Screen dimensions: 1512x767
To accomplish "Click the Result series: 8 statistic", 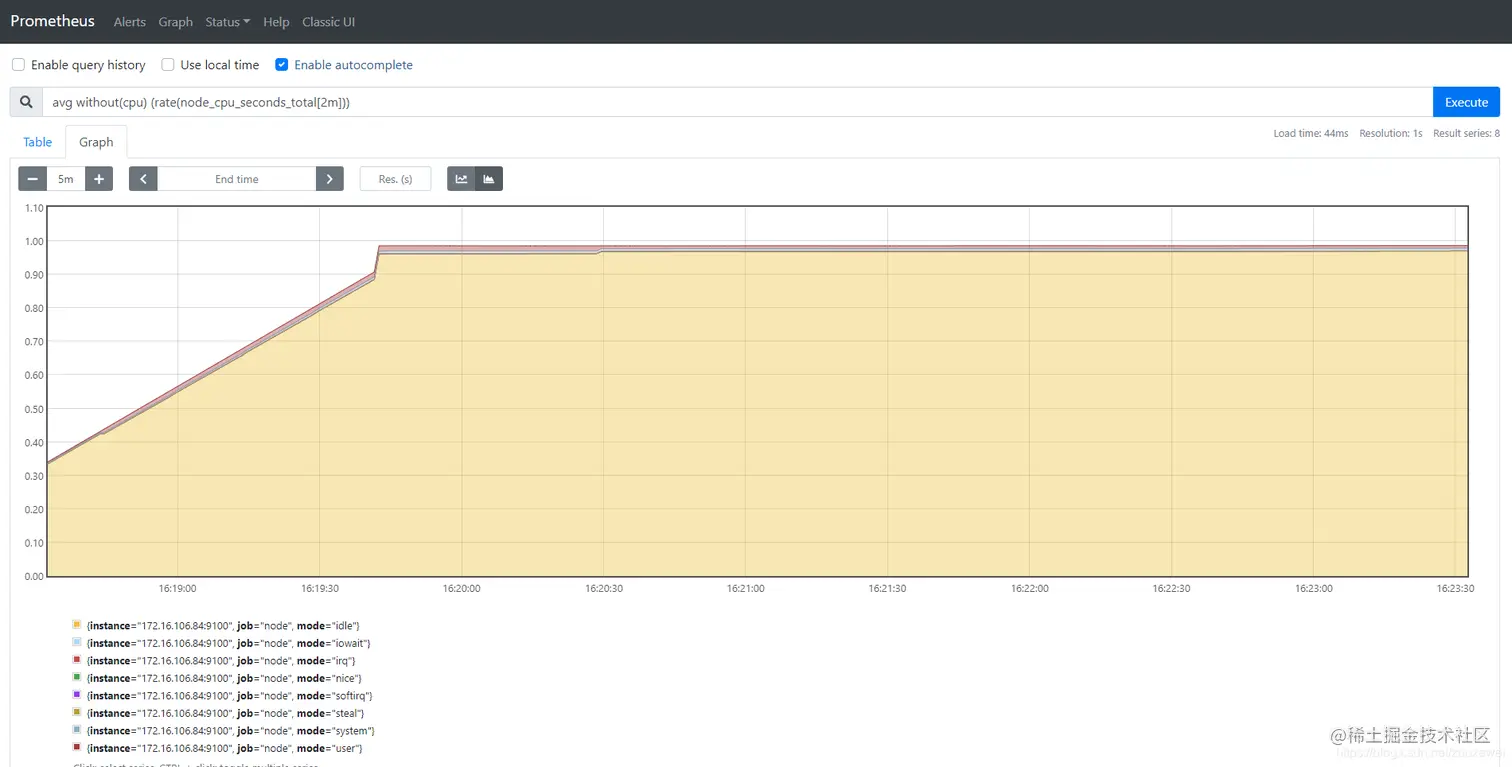I will 1467,133.
